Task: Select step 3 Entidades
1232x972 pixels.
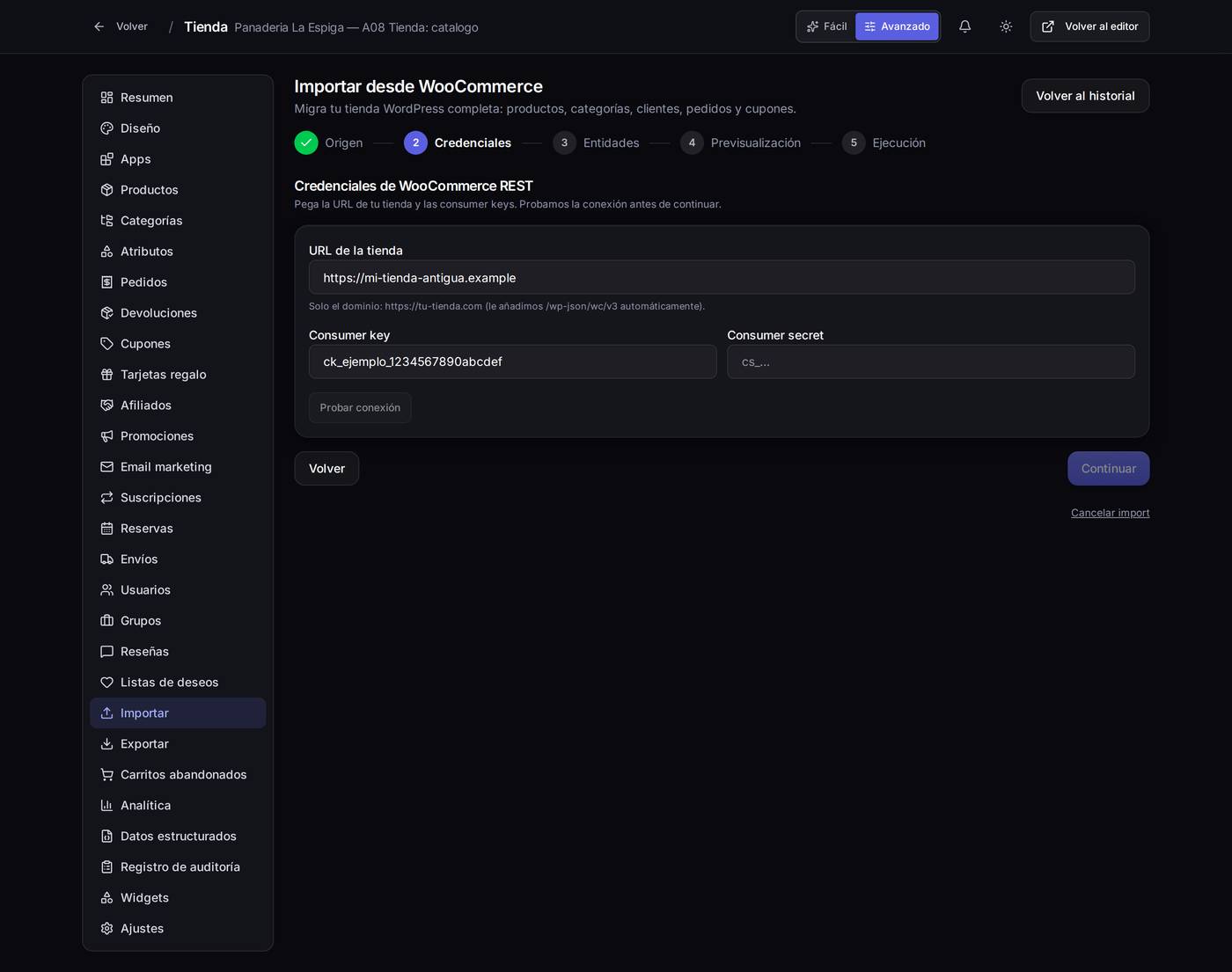Action: (596, 143)
